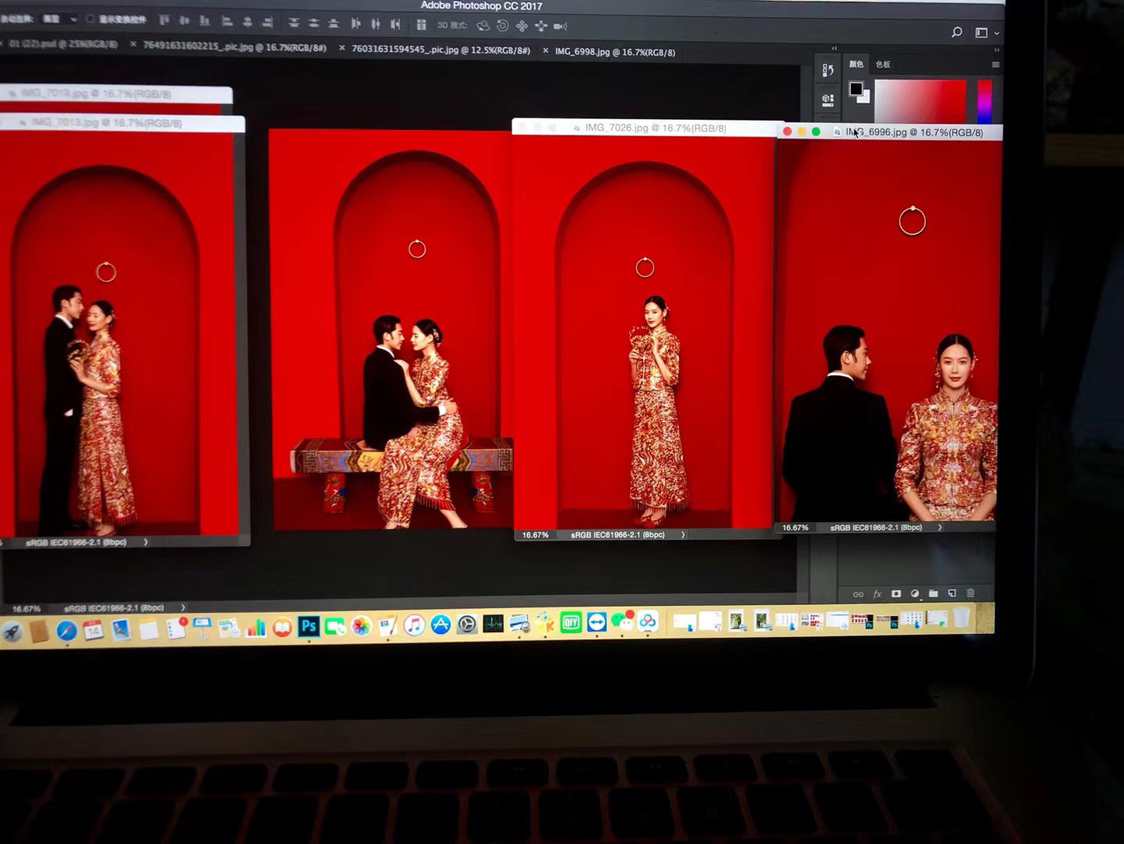Open the Numbers app in the Dock
Image resolution: width=1124 pixels, height=844 pixels.
point(255,628)
